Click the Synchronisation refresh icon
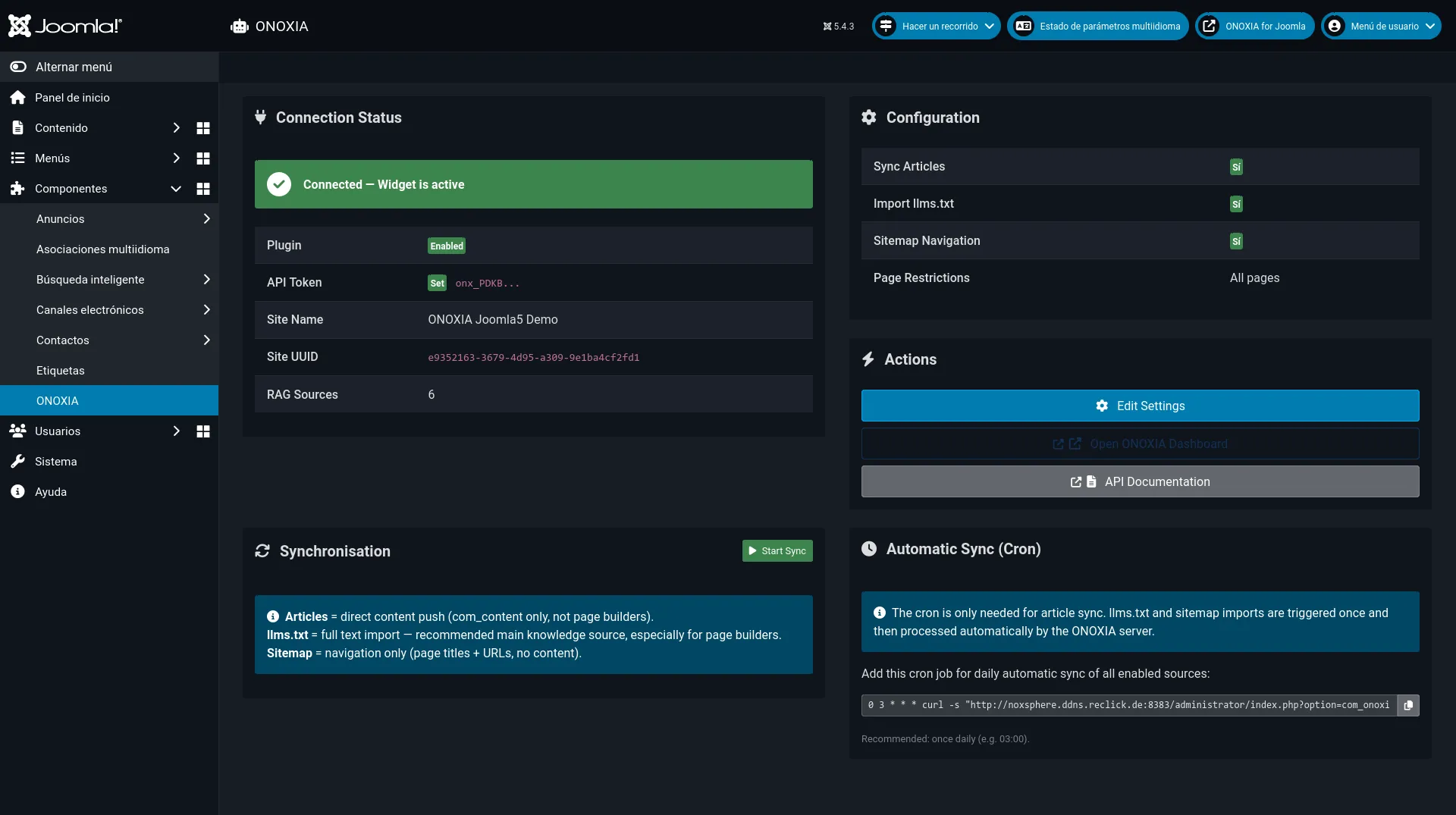 pyautogui.click(x=262, y=551)
